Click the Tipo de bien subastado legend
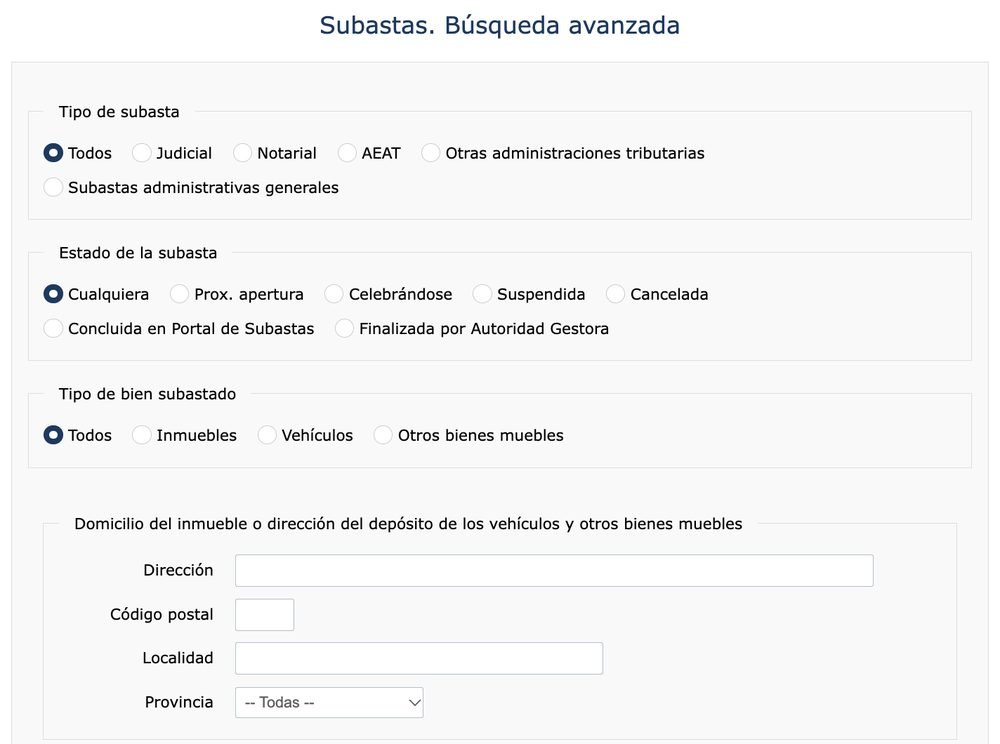 click(x=147, y=393)
